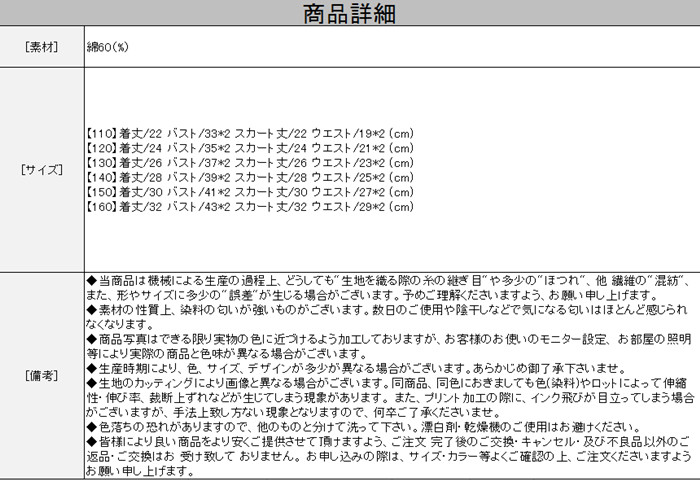Select the [サイズ] row label
Viewport: 700px width, 481px height.
coord(42,170)
